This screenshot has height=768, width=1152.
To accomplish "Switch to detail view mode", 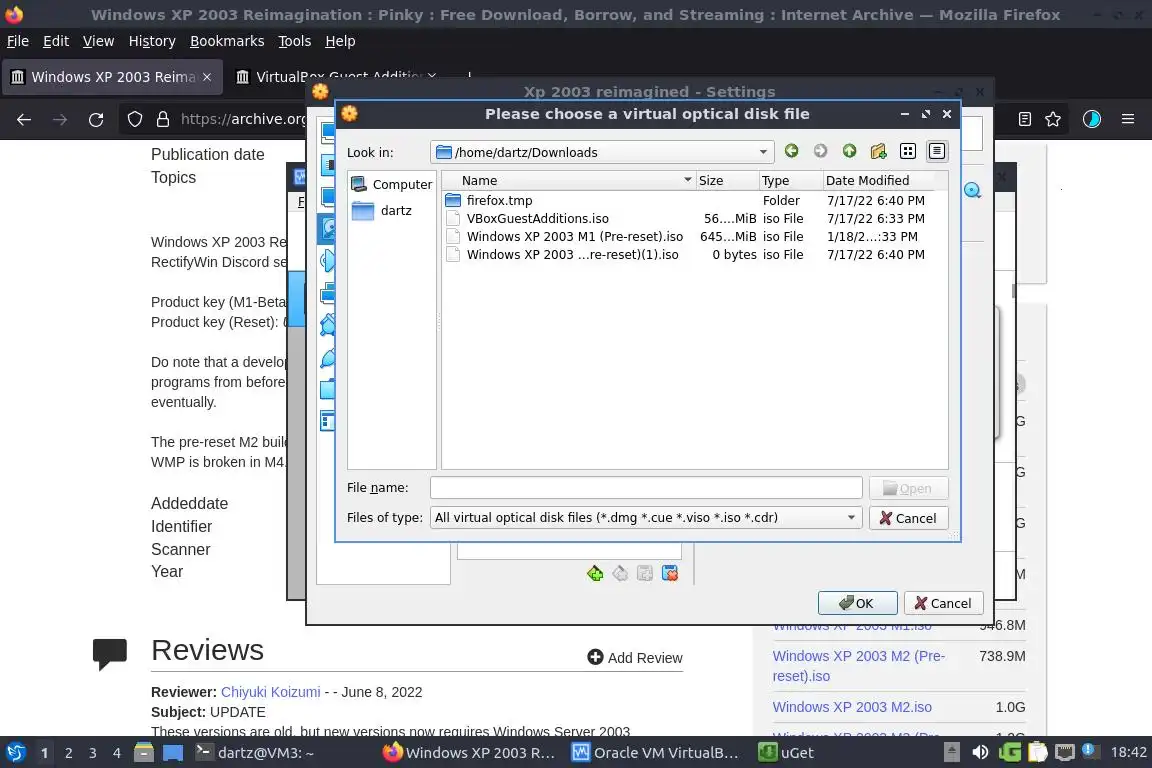I will [937, 151].
